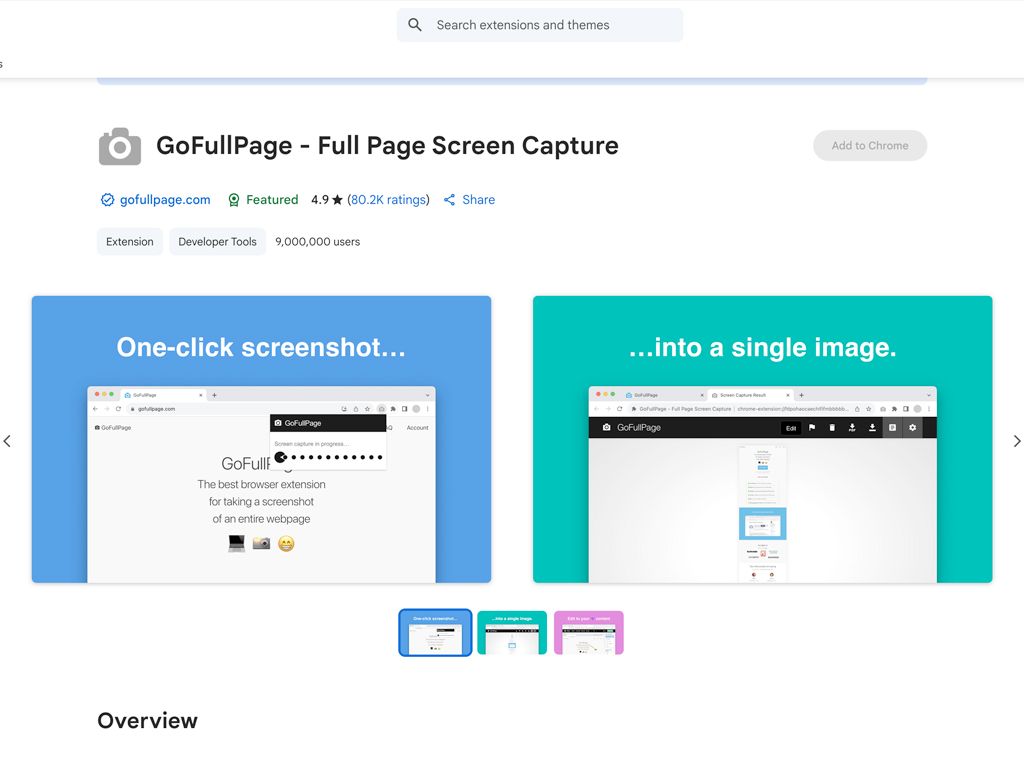Open the gofullpage.com publisher link
Image resolution: width=1024 pixels, height=768 pixels.
point(165,200)
